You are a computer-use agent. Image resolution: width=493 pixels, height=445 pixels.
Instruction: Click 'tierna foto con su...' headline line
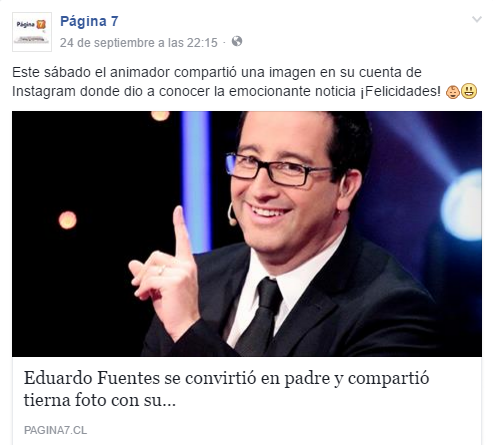tap(100, 400)
